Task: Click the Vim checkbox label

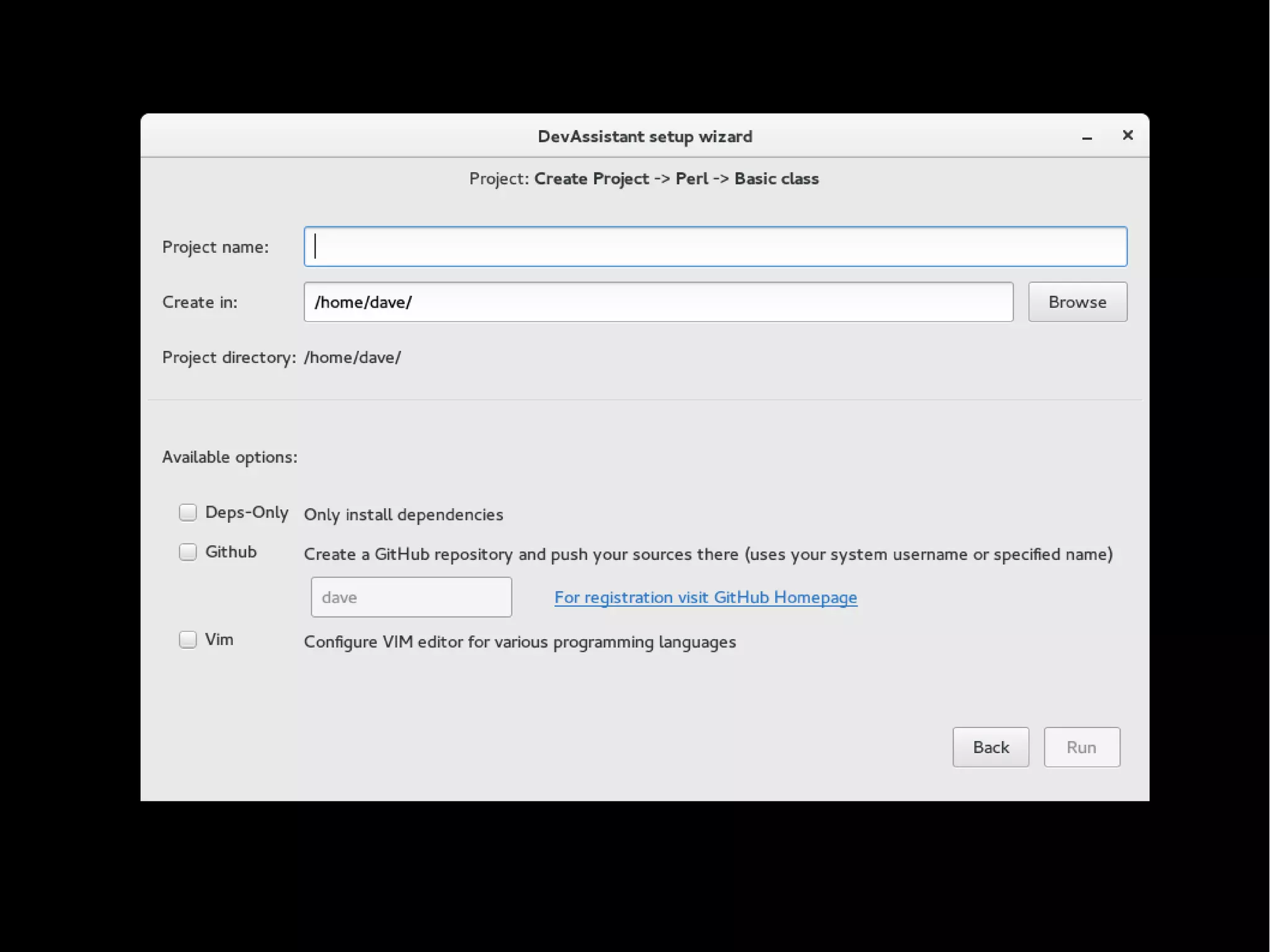Action: pos(219,639)
